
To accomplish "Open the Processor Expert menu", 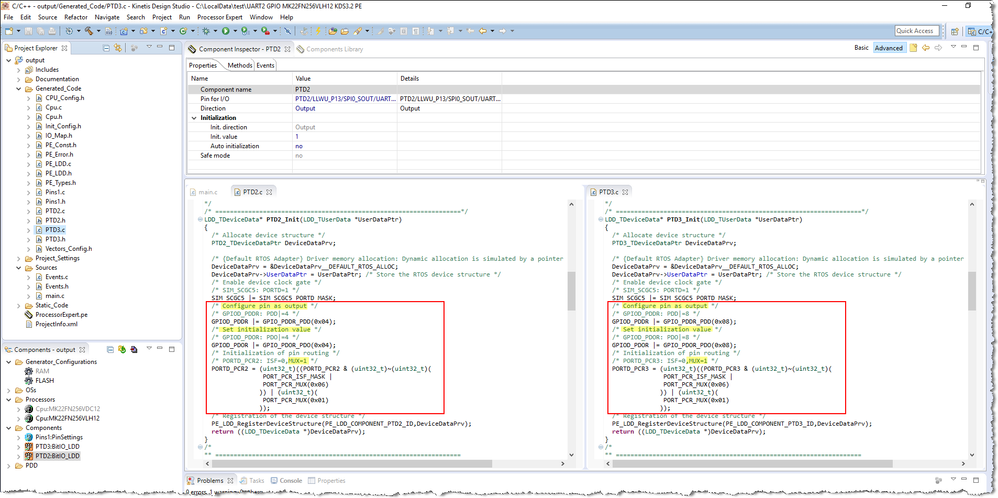I will click(x=220, y=17).
